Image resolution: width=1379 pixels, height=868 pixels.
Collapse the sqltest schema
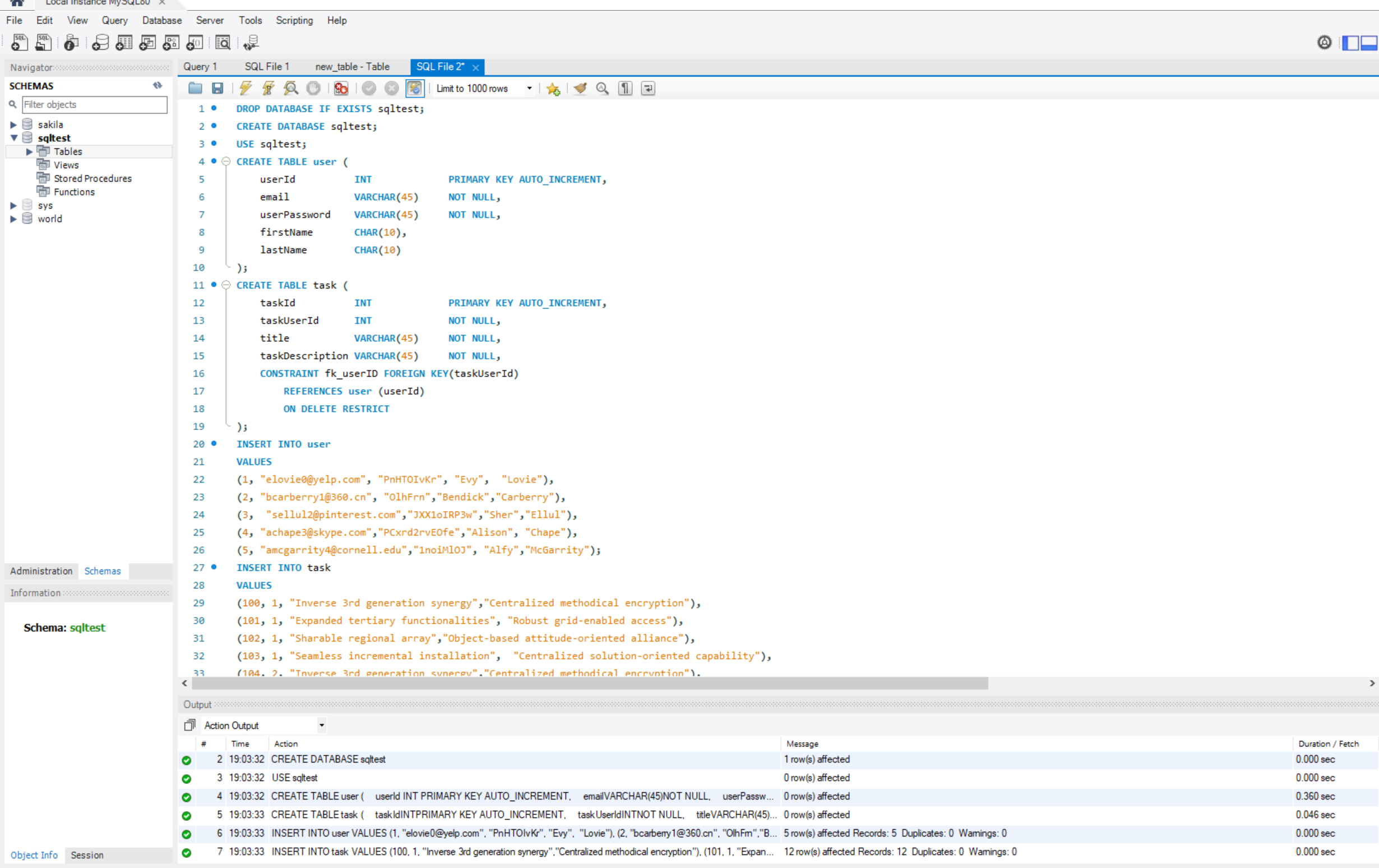point(14,137)
